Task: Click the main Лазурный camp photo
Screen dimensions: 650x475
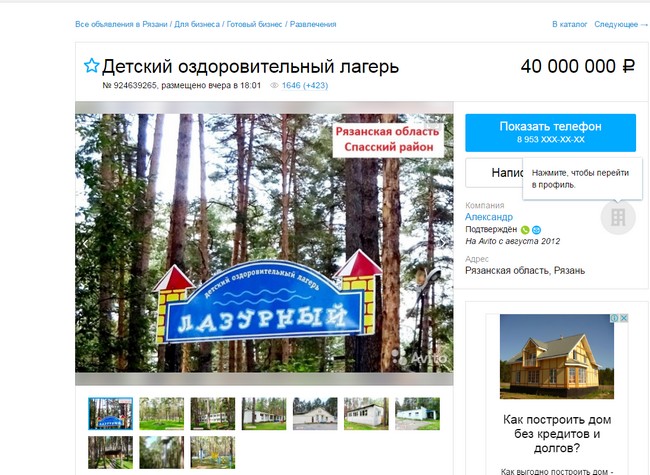Action: (x=264, y=243)
